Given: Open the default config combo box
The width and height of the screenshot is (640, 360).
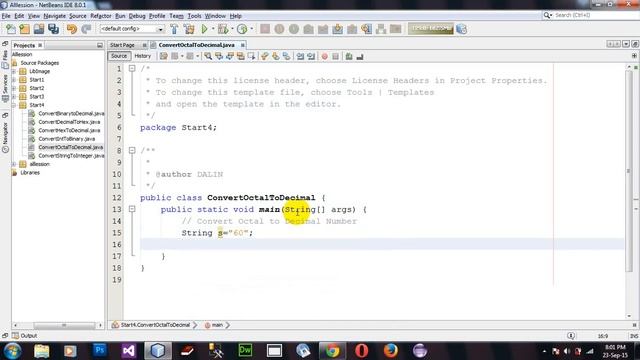Looking at the screenshot, I should click(x=132, y=29).
